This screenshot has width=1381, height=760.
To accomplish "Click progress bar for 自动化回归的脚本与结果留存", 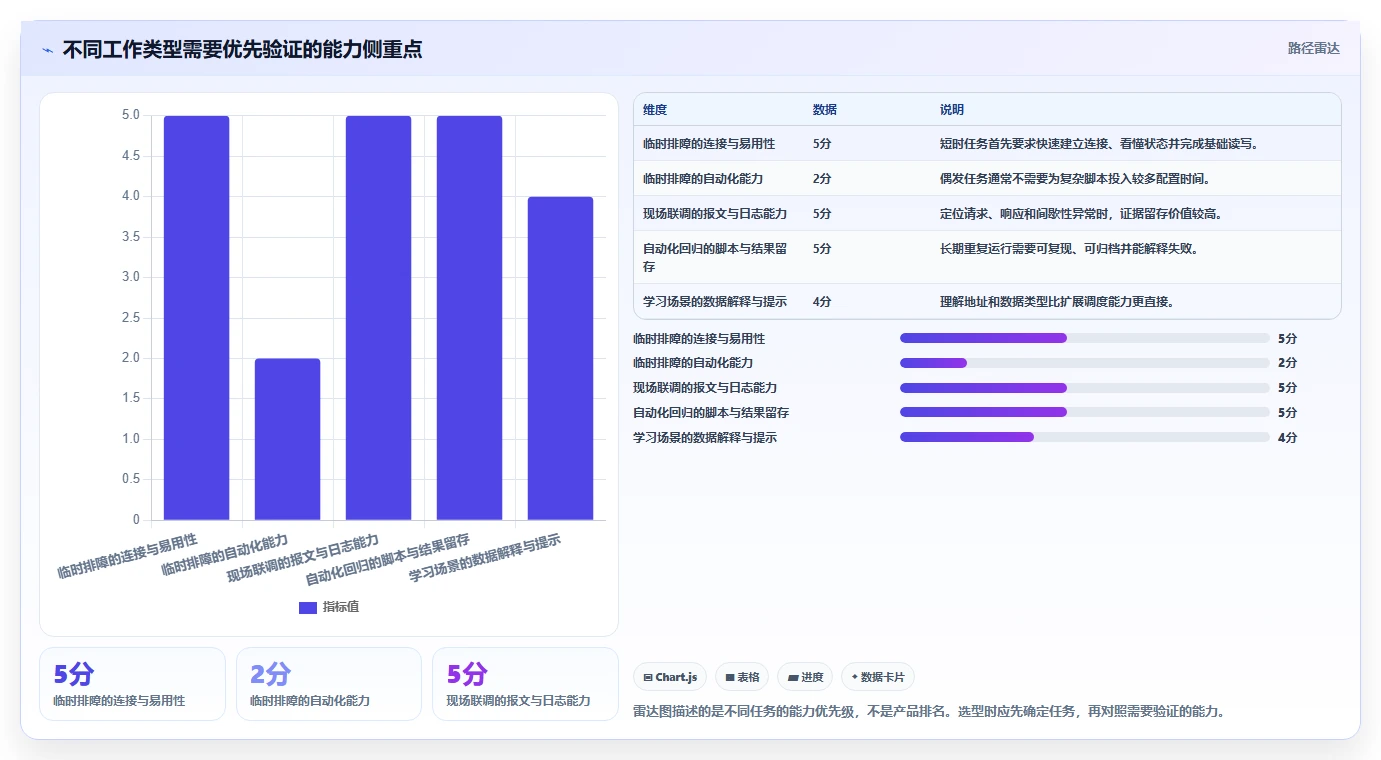I will [x=1084, y=412].
